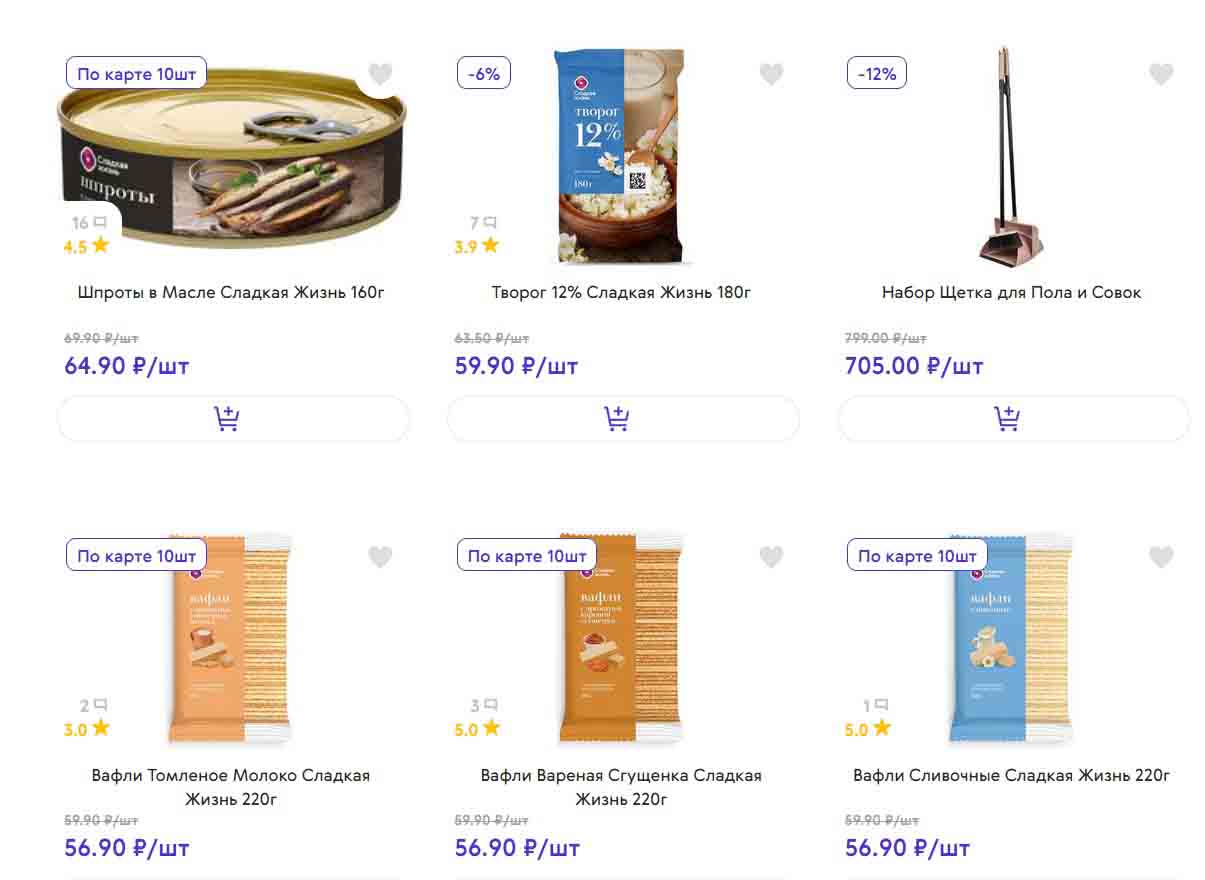
Task: Click the 5.0 star rating on Вафли Сливочные
Action: point(867,729)
